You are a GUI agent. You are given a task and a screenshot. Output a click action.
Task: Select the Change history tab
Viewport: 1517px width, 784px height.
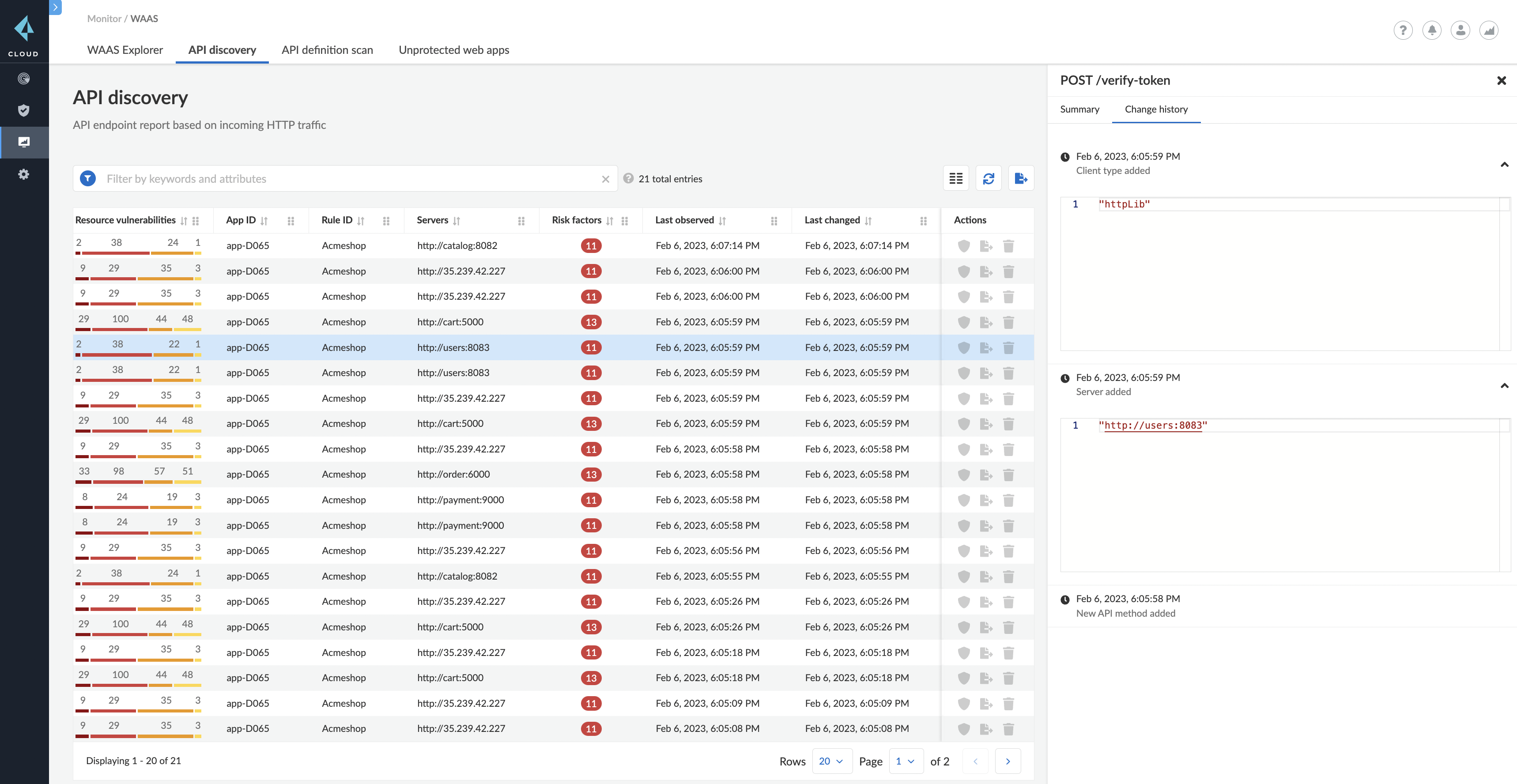coord(1156,109)
